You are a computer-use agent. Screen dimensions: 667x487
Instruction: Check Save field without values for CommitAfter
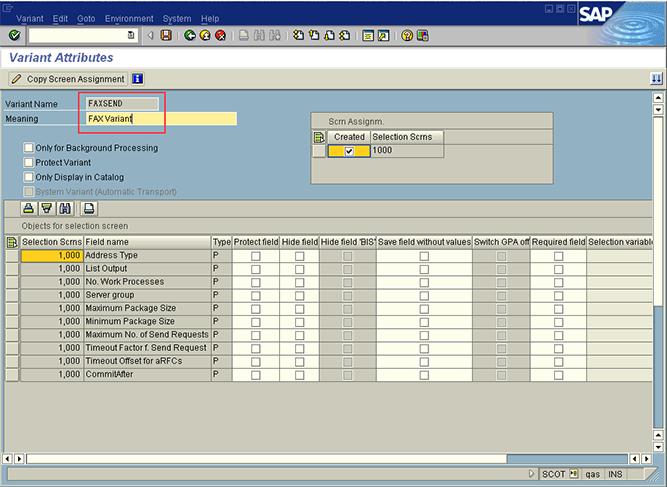coord(424,375)
